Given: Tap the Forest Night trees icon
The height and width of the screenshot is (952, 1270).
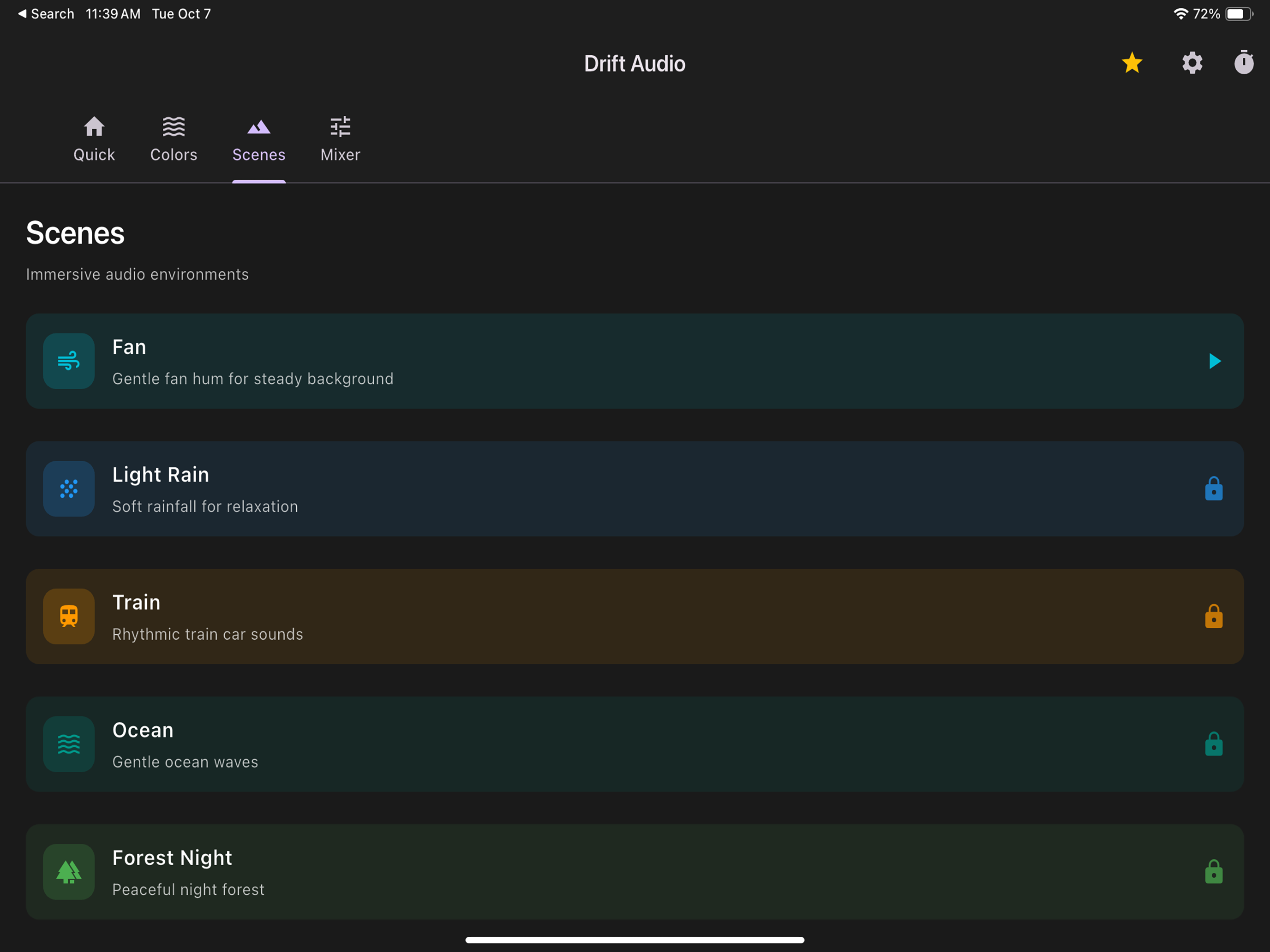Looking at the screenshot, I should coord(69,872).
